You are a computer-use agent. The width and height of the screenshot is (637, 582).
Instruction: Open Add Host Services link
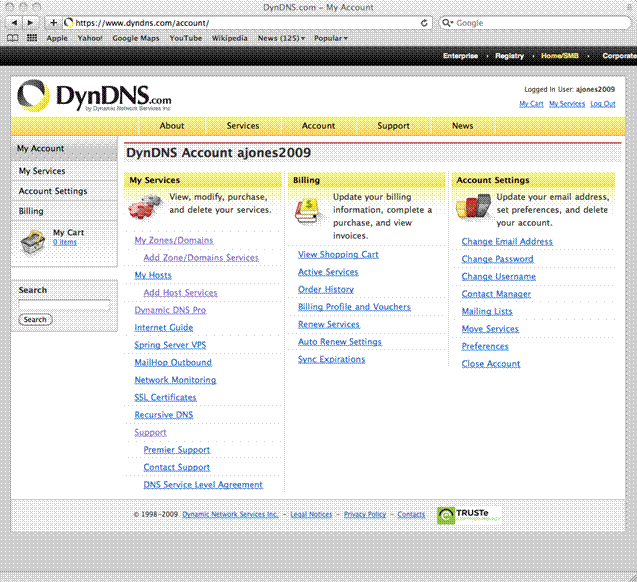[x=180, y=293]
